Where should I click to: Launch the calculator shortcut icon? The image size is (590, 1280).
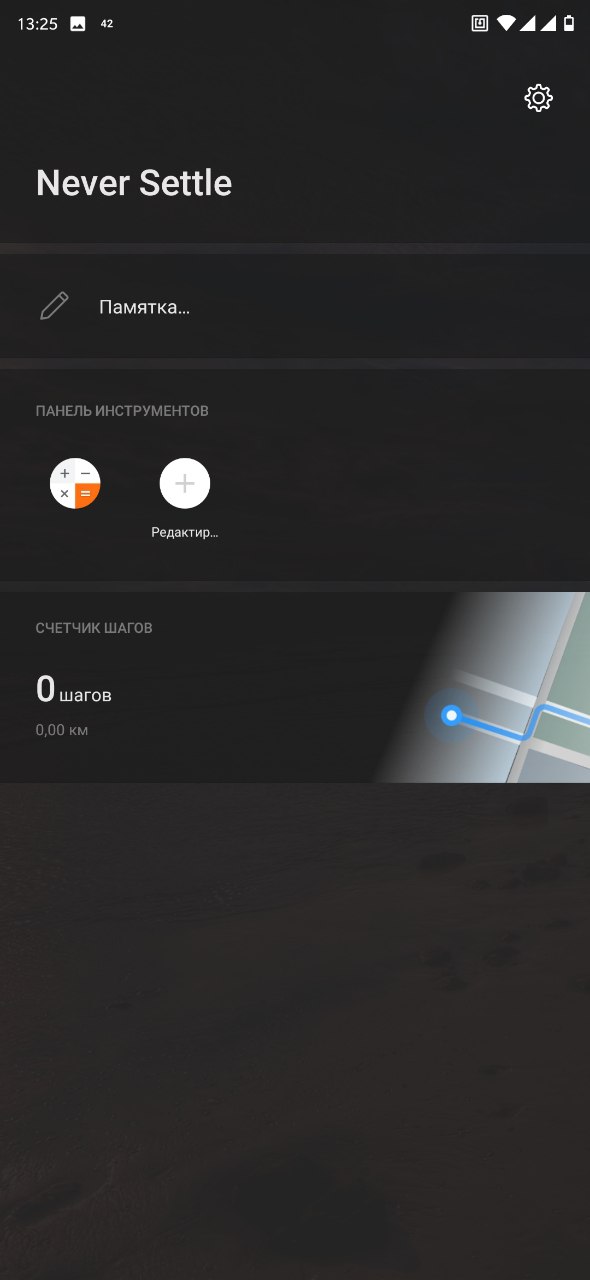point(75,484)
